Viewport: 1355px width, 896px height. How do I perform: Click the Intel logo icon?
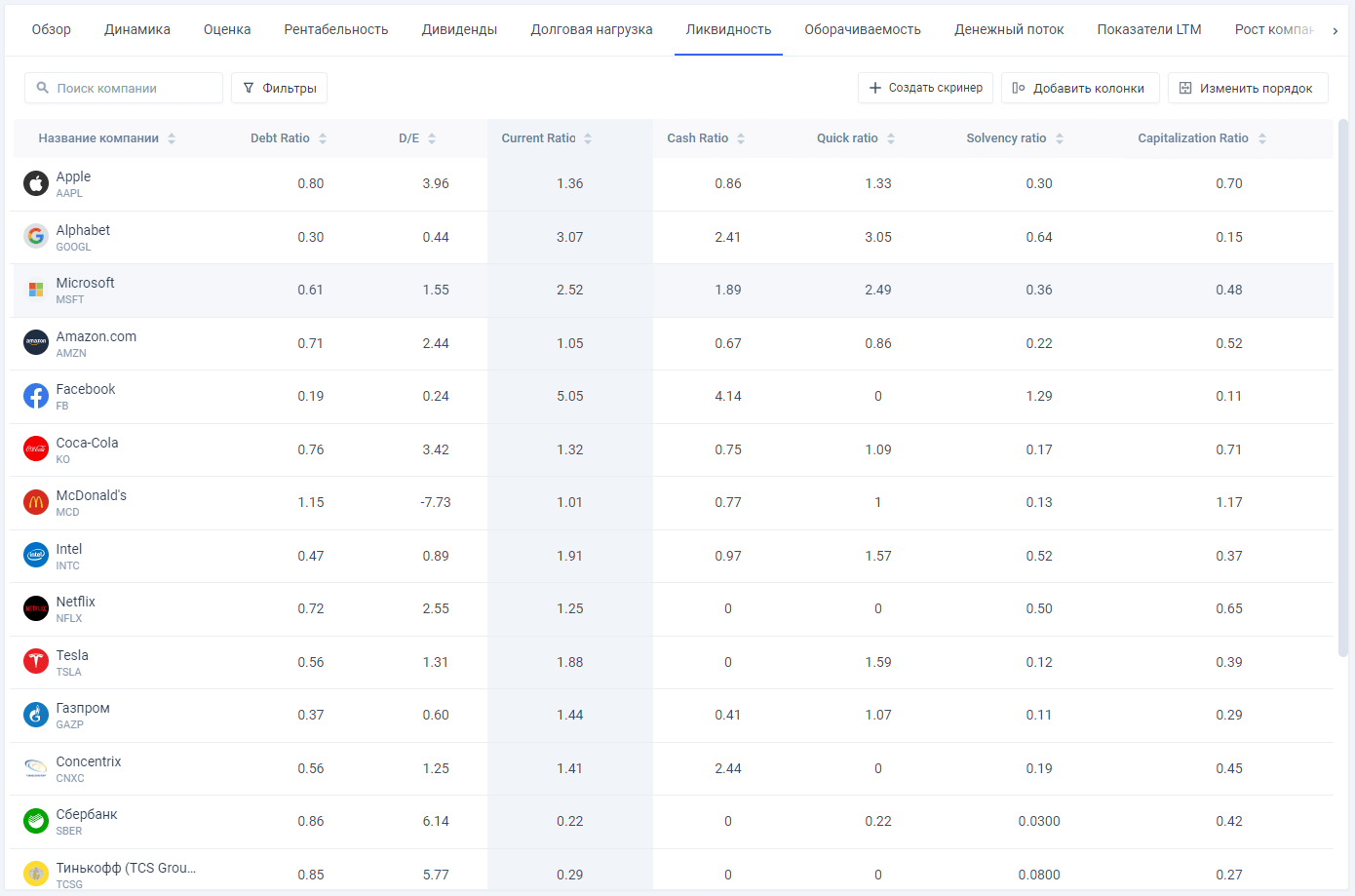point(36,555)
